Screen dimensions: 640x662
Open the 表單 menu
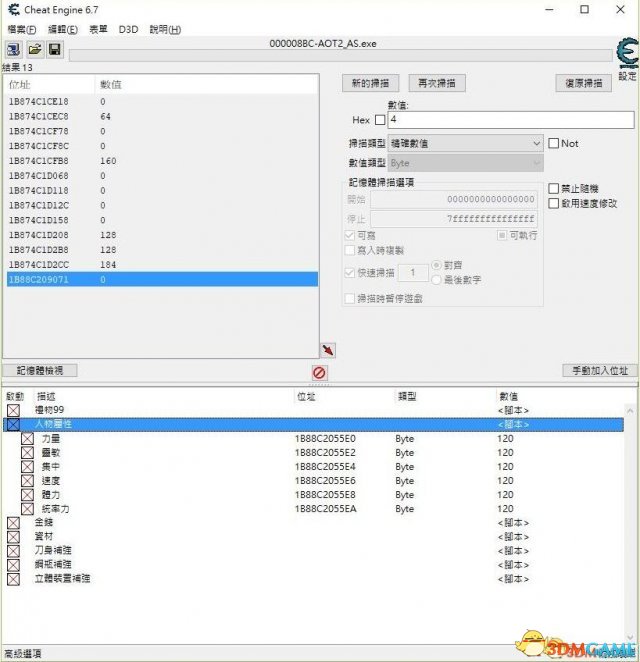[98, 30]
